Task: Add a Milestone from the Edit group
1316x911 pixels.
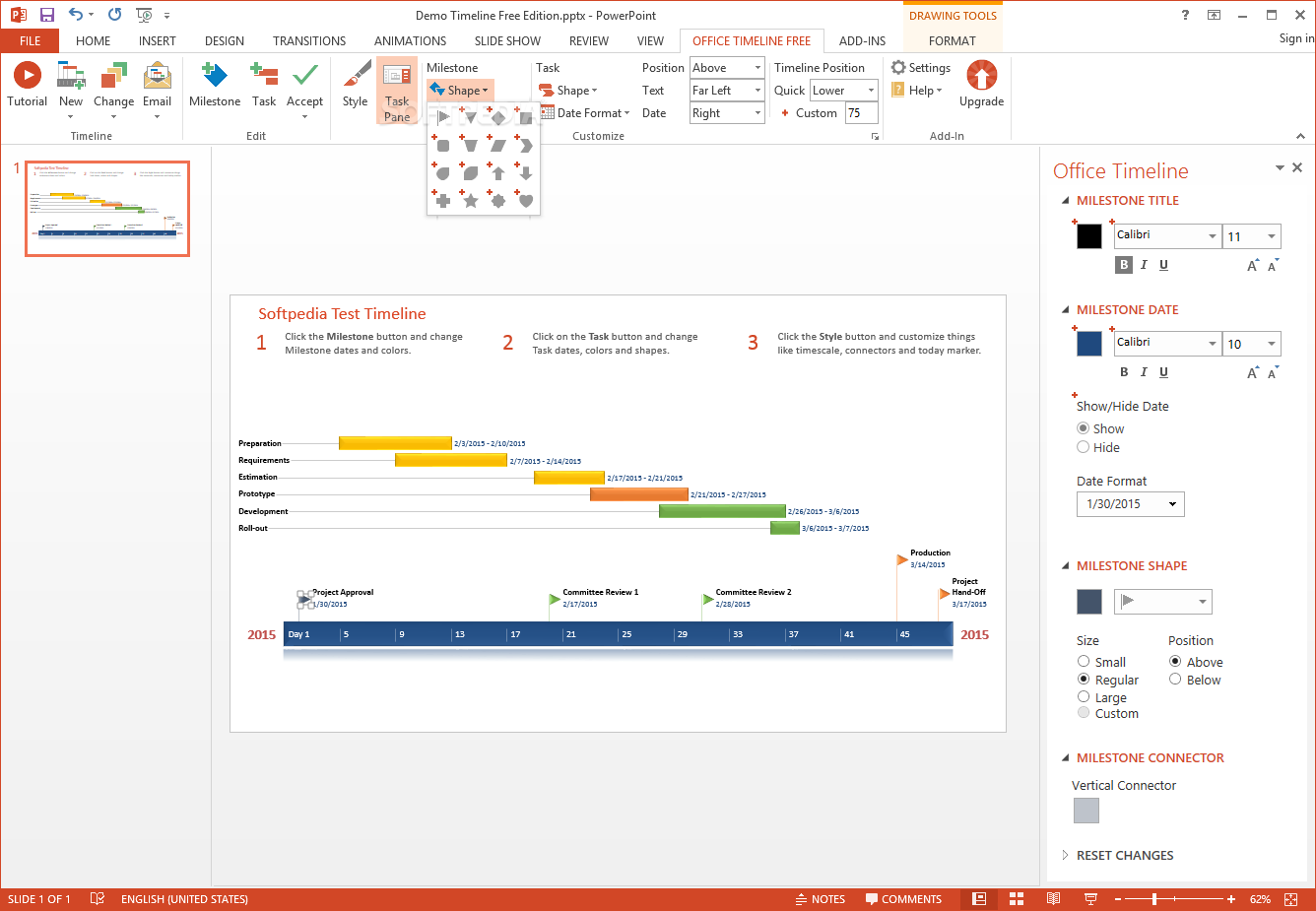Action: [215, 84]
